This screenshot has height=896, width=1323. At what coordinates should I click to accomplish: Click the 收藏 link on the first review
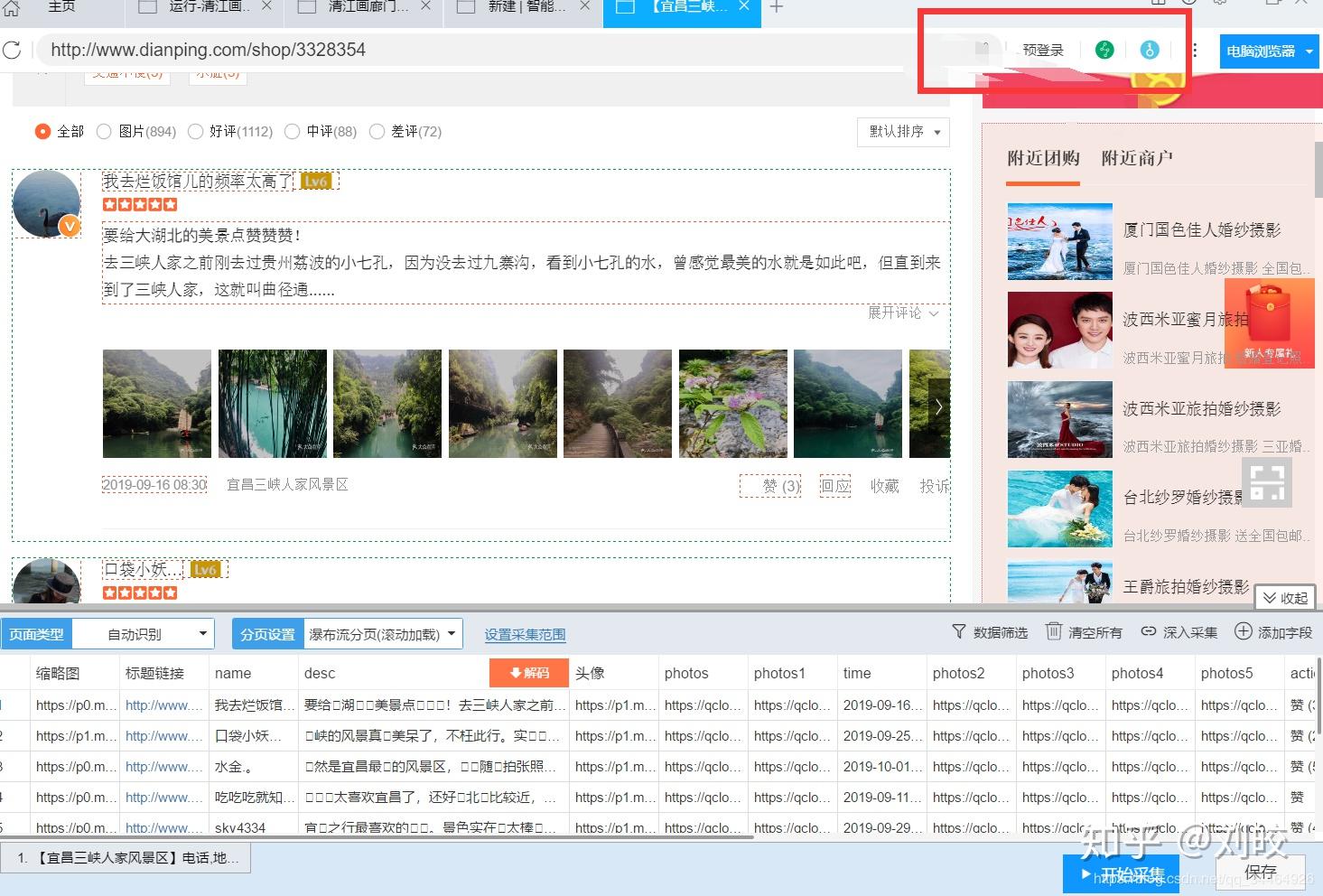click(884, 486)
